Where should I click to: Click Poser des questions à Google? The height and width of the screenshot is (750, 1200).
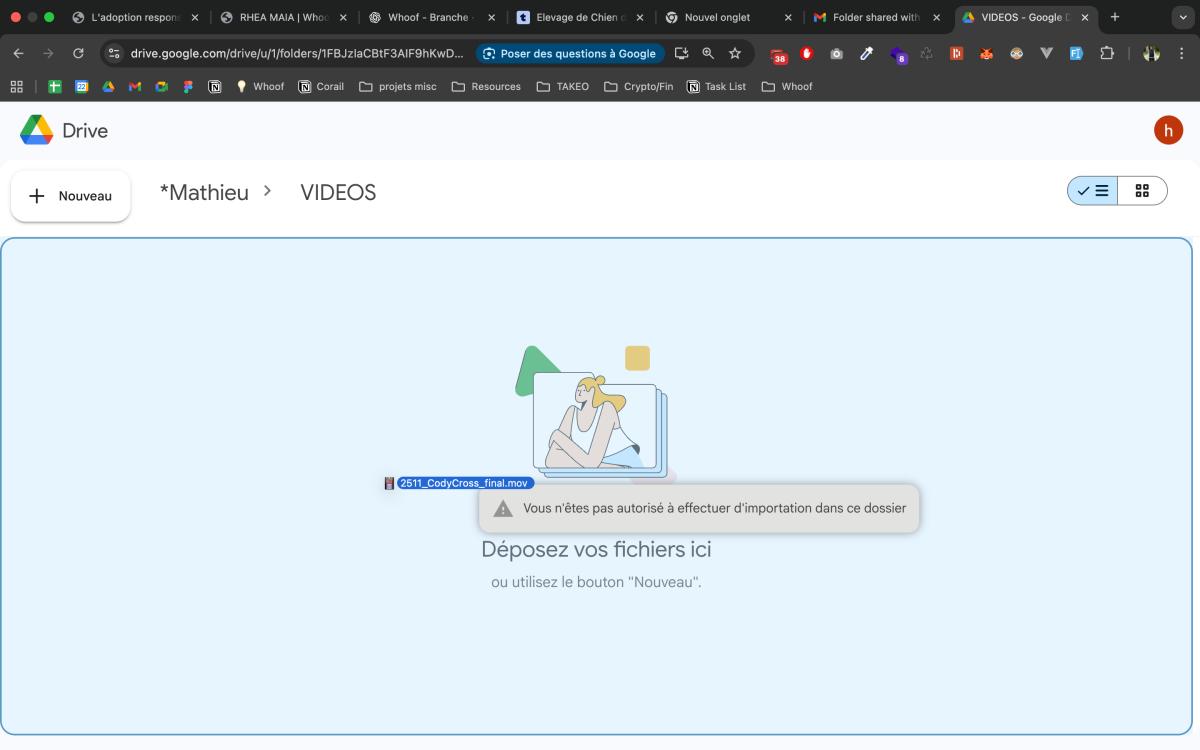coord(570,53)
